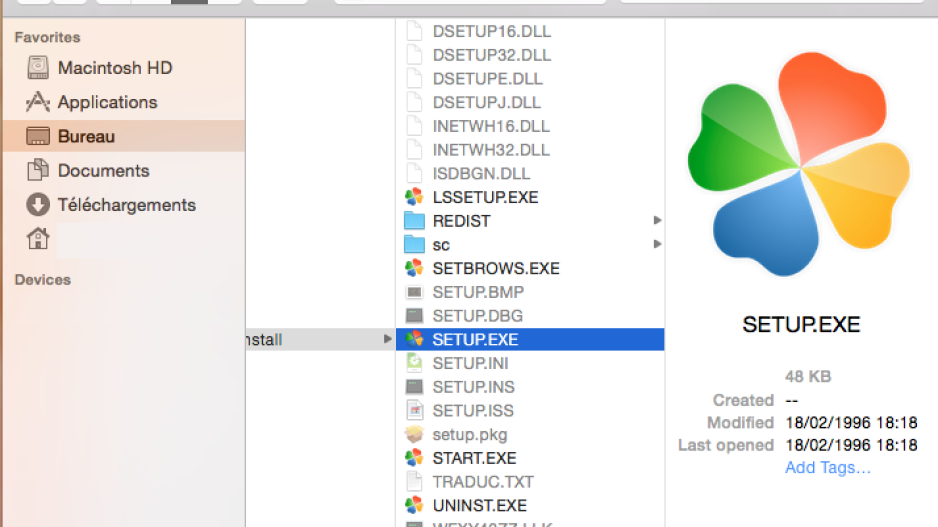Click the SETUP.BMP file icon
The height and width of the screenshot is (527, 938).
tap(414, 292)
